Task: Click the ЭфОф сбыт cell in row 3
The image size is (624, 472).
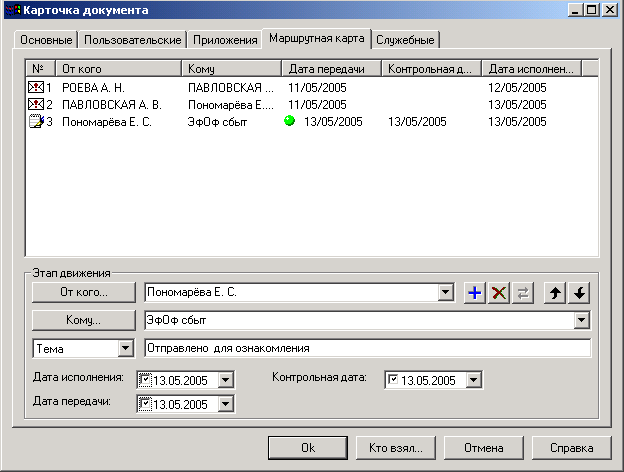Action: pos(217,122)
